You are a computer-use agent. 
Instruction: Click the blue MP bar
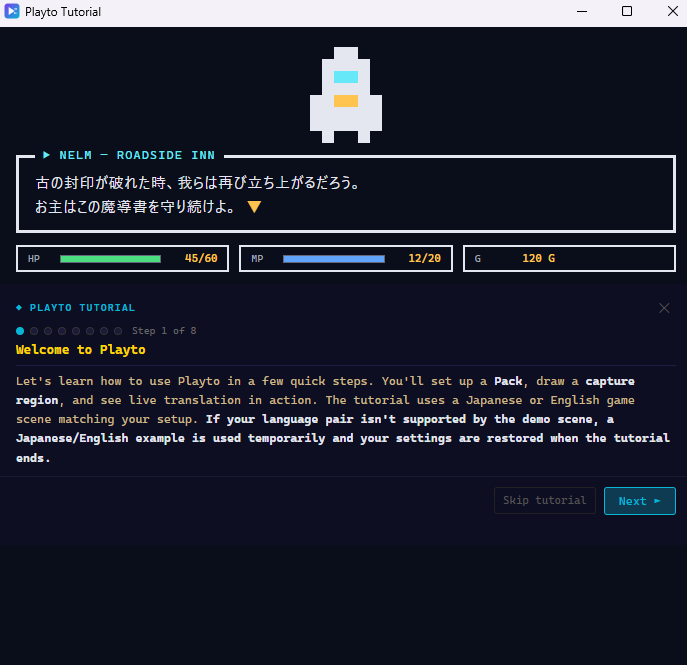click(x=334, y=259)
